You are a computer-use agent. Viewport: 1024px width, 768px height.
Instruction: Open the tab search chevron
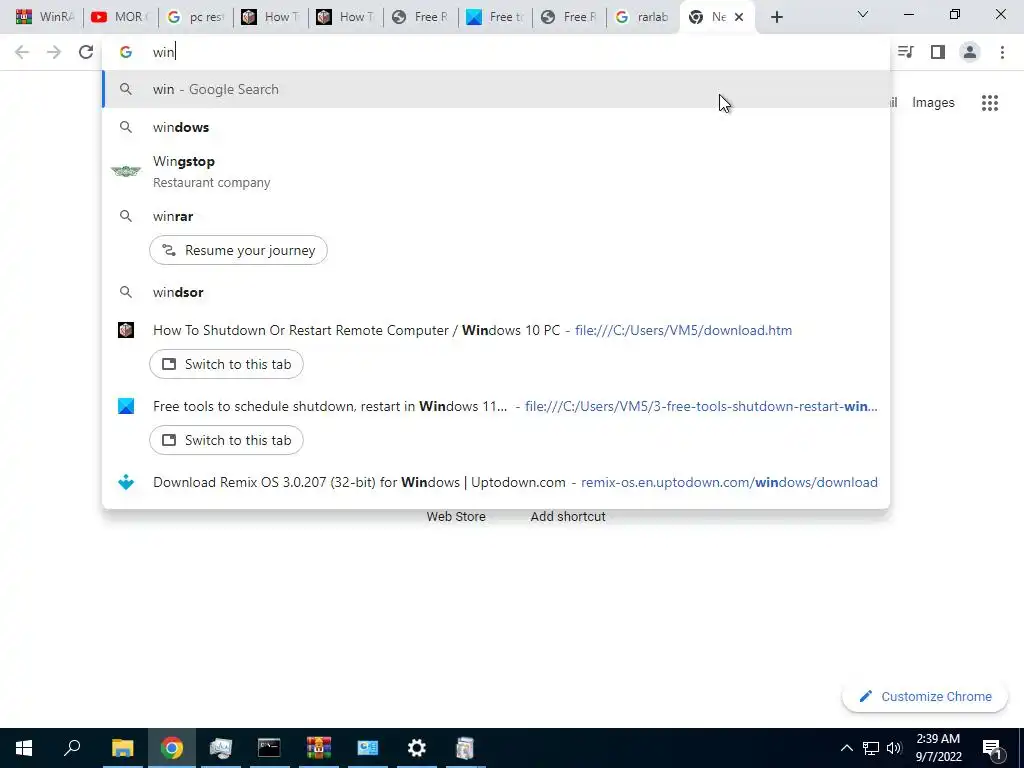pyautogui.click(x=863, y=14)
